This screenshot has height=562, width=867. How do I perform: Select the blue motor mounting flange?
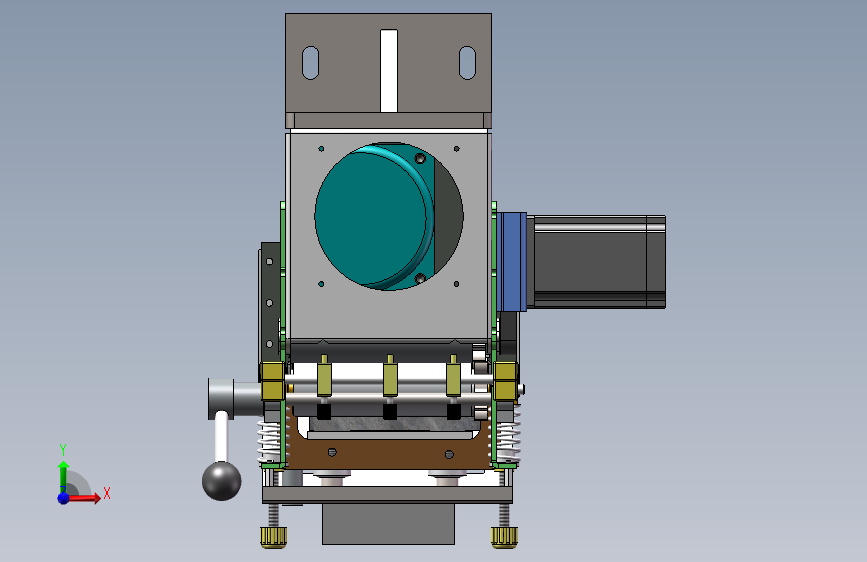click(511, 262)
